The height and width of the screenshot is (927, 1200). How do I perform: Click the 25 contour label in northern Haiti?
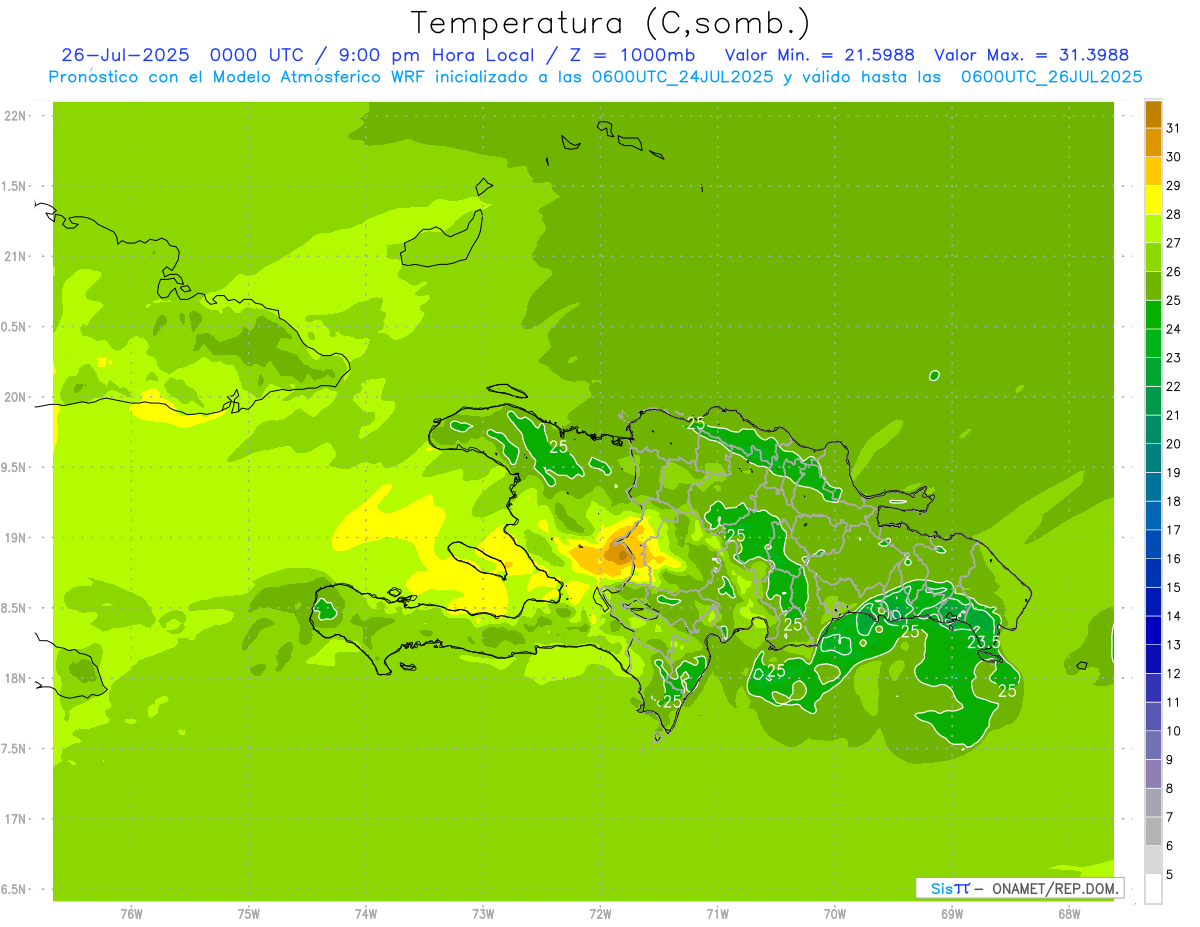point(558,447)
